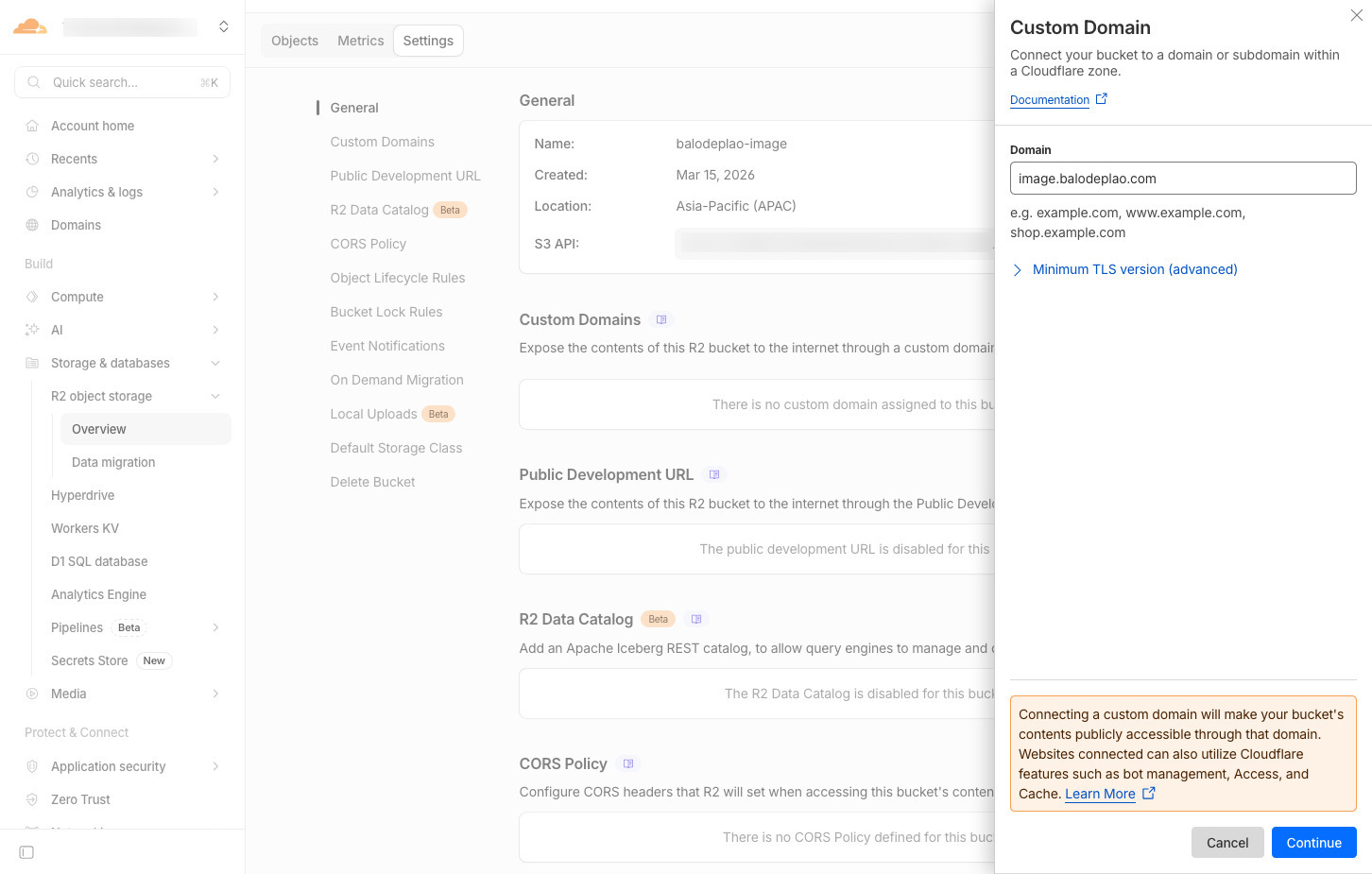Open the account switcher dropdown arrows
This screenshot has height=874, width=1372.
(x=224, y=26)
